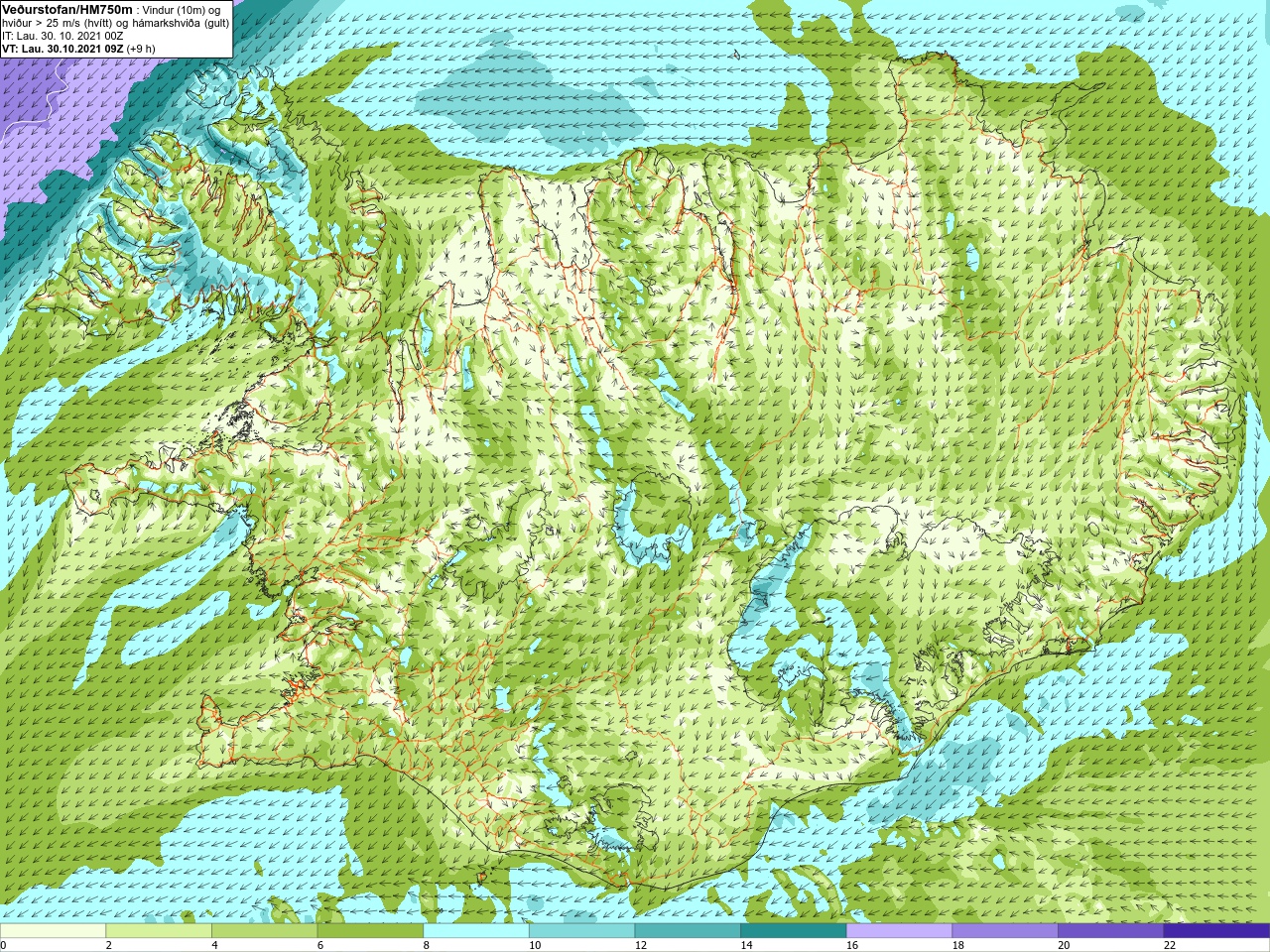Click the 'hviður > 25 m/s (hvítt)' line
Viewport: 1270px width, 952px height.
point(58,23)
